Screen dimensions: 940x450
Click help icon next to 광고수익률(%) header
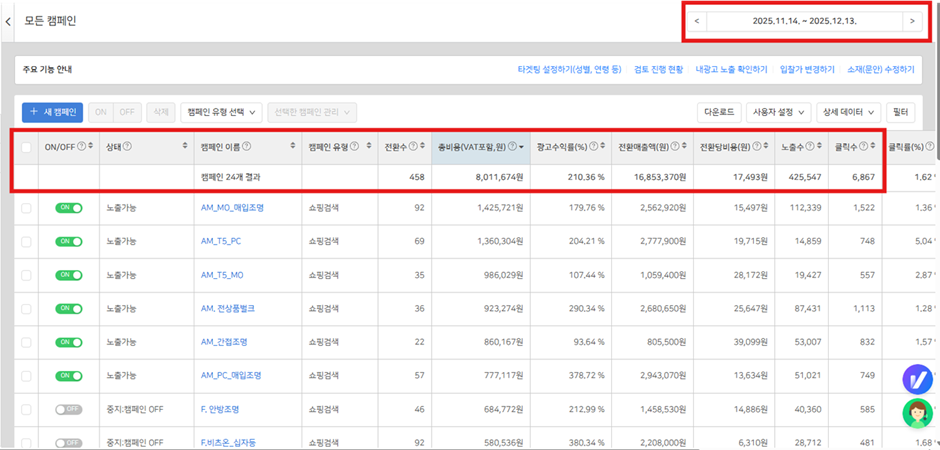tap(595, 148)
